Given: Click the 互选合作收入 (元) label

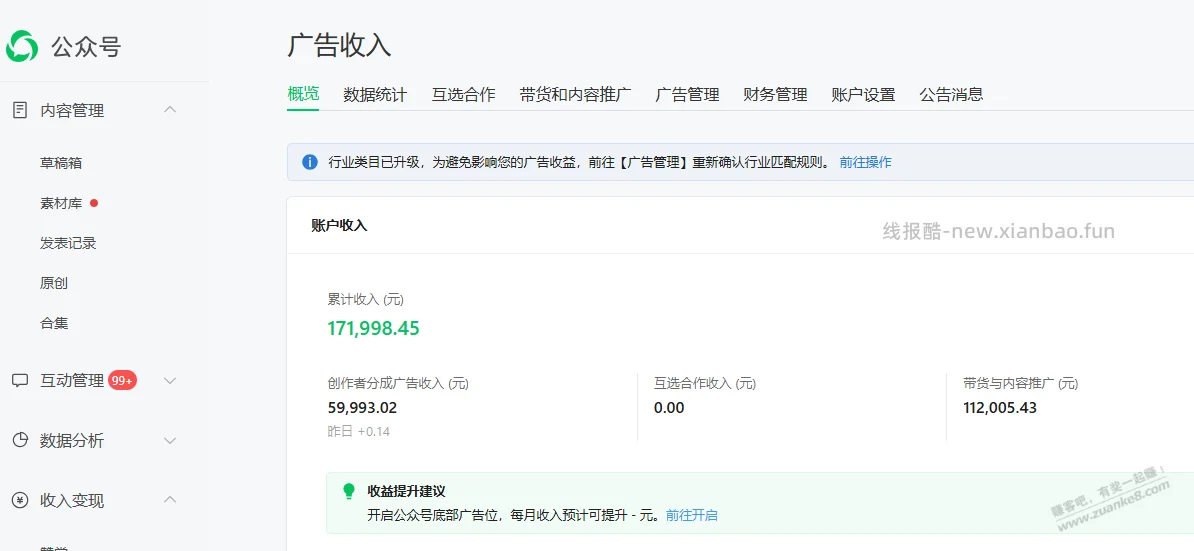Looking at the screenshot, I should pos(705,384).
